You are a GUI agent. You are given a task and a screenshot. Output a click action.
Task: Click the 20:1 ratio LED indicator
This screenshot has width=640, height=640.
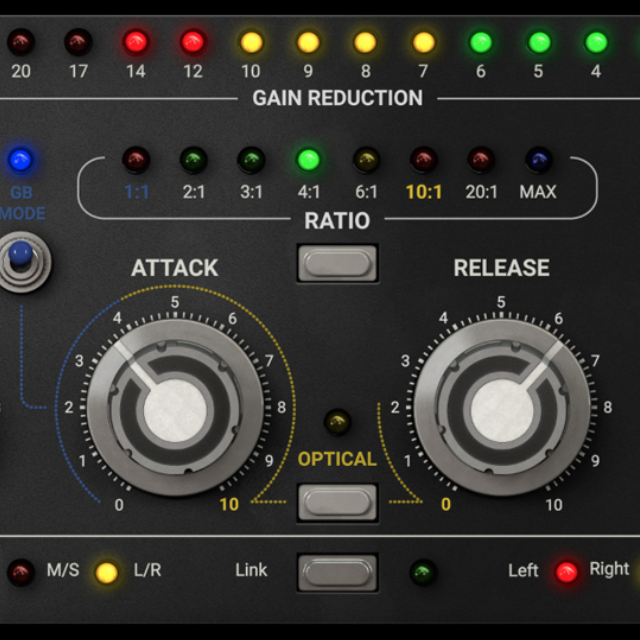(x=481, y=159)
